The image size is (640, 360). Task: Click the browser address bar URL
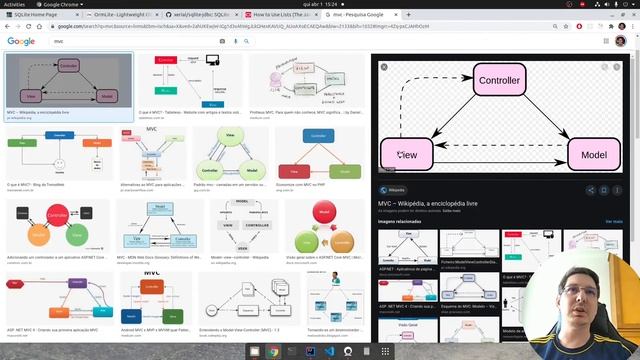coord(243,26)
